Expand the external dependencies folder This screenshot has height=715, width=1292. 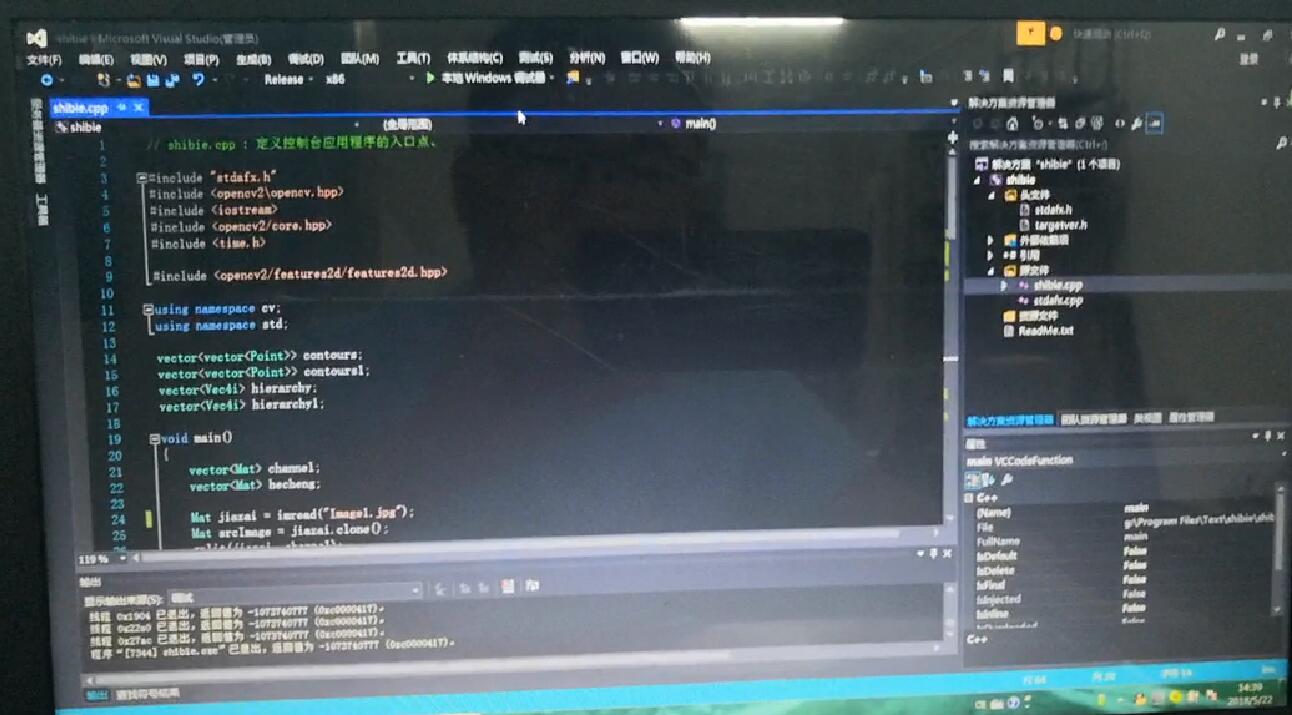991,241
